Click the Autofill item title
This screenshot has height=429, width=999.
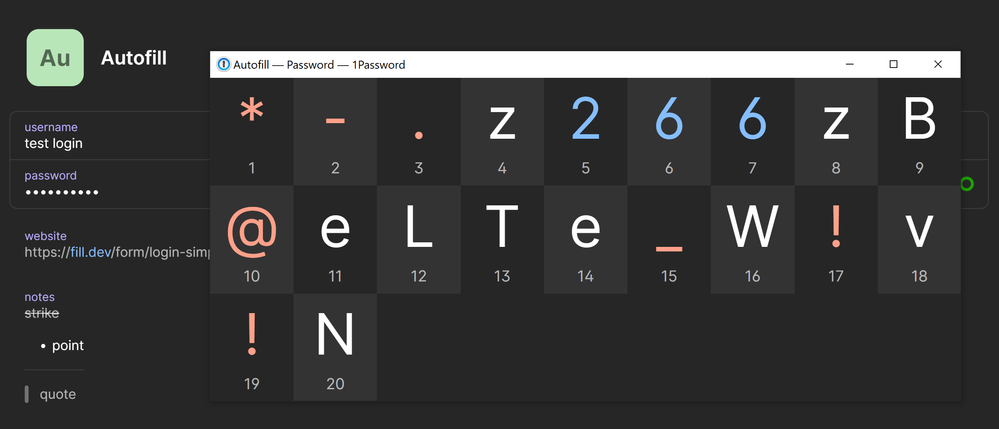coord(134,58)
